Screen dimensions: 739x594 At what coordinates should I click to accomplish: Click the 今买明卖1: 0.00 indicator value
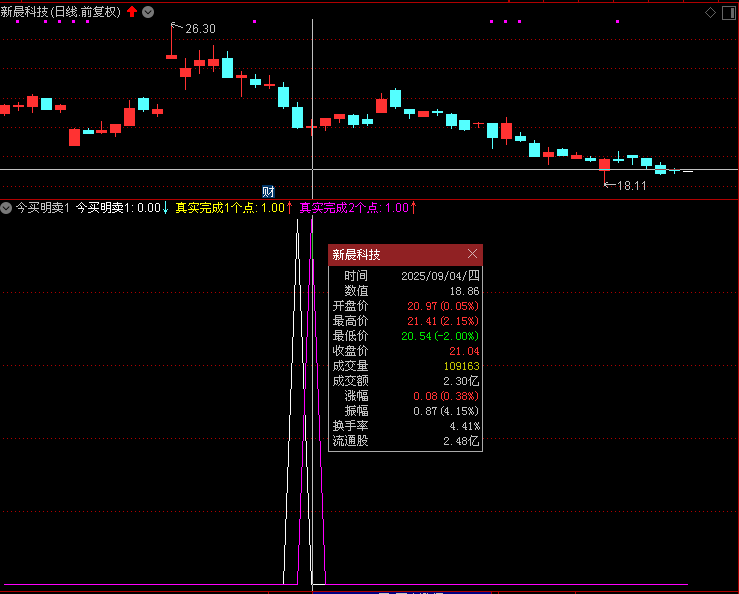(118, 207)
